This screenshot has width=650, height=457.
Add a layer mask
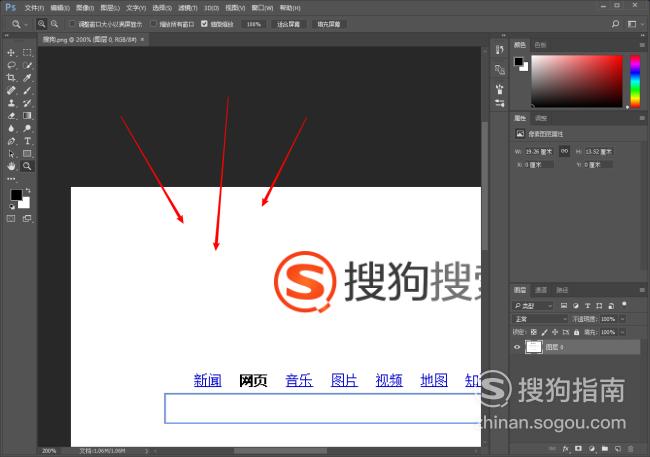click(x=579, y=449)
